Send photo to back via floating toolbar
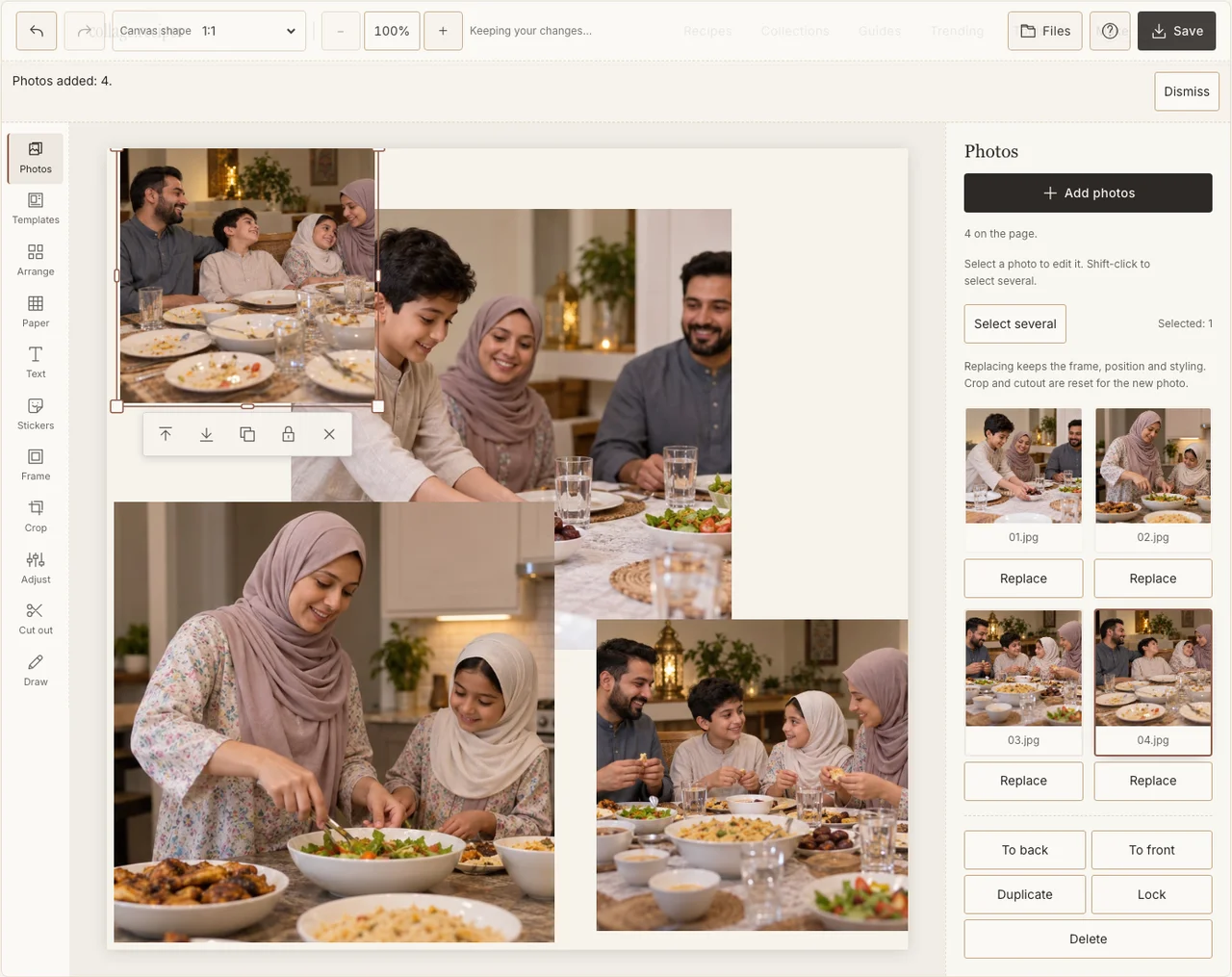 (206, 434)
